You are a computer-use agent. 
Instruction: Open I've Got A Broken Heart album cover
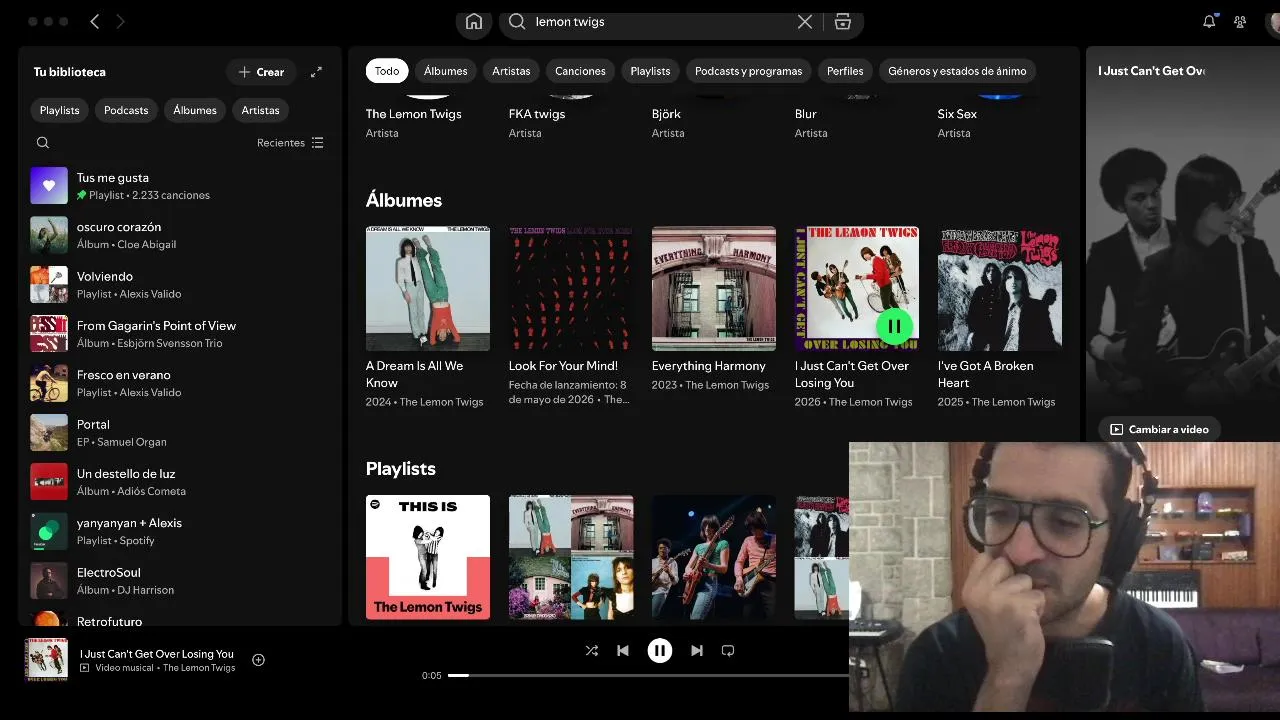point(1000,288)
